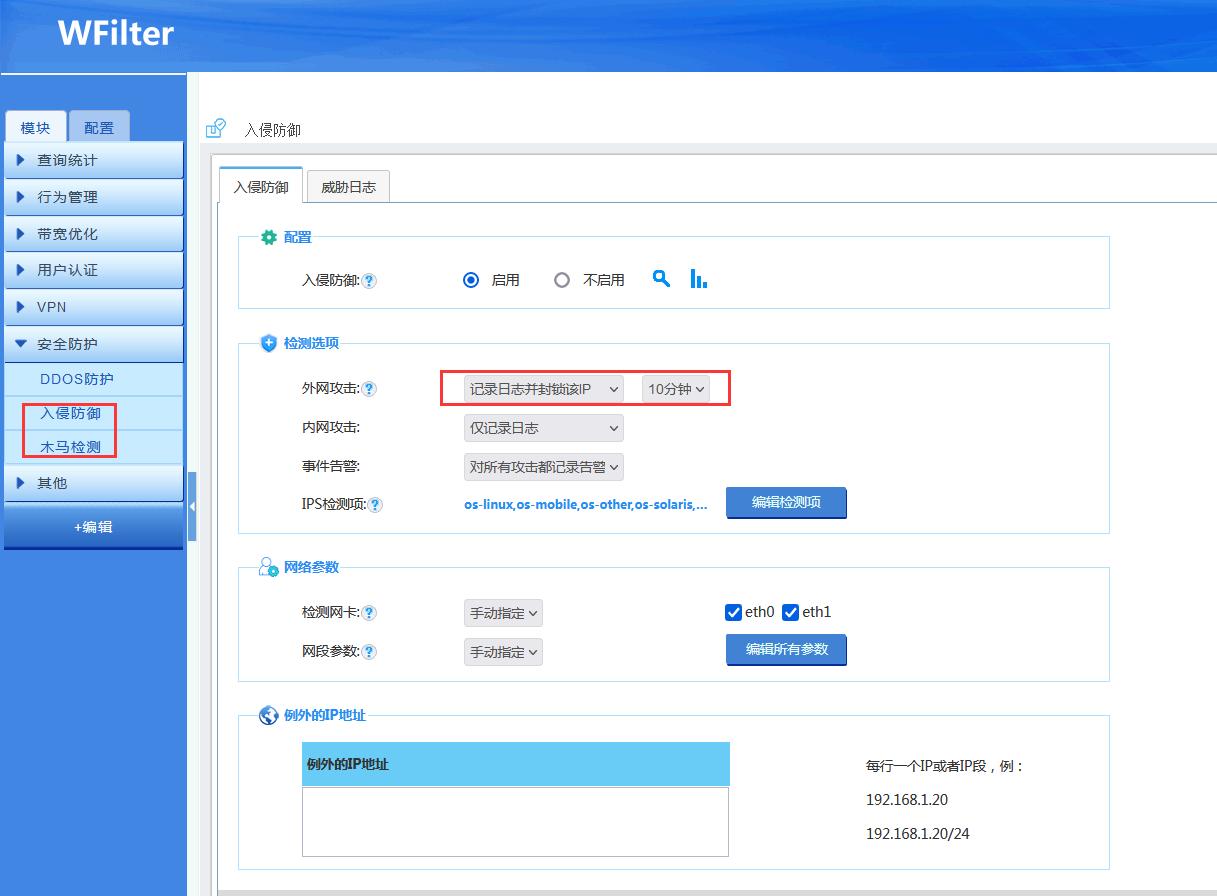Image resolution: width=1217 pixels, height=896 pixels.
Task: Click help icon next to 检测网卡
Action: [369, 613]
